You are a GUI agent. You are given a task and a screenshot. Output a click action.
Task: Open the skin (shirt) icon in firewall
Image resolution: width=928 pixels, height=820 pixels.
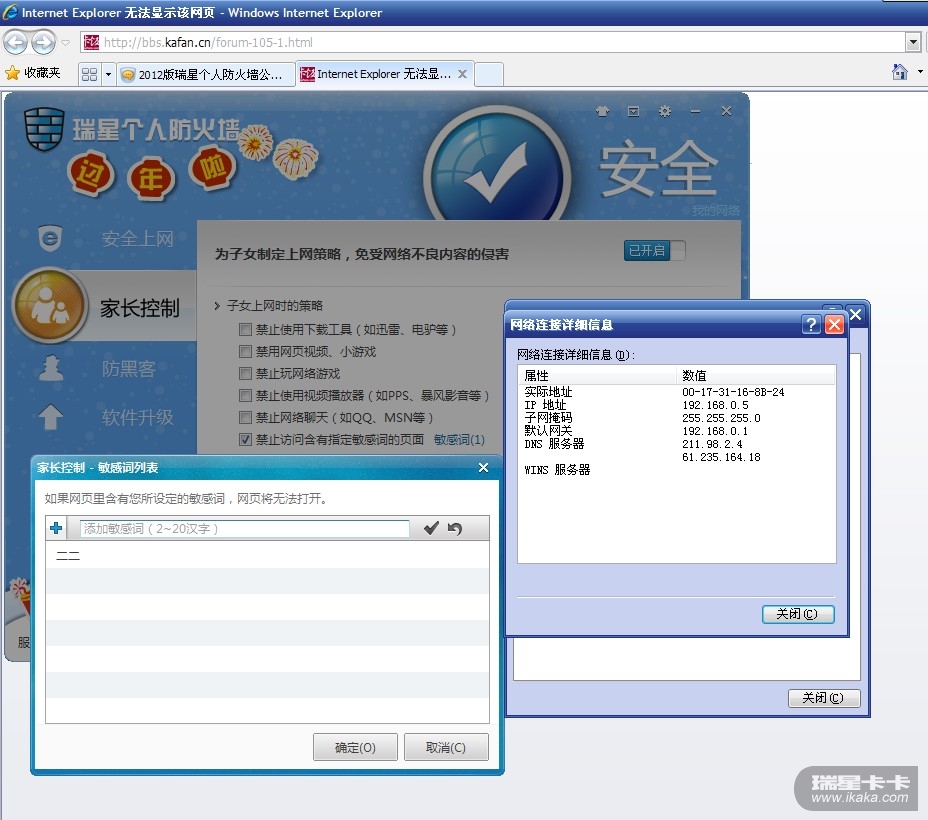tap(602, 111)
